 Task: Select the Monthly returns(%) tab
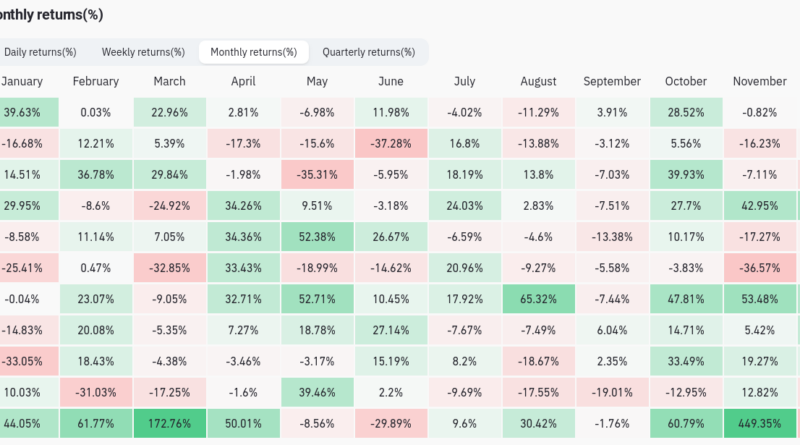pyautogui.click(x=253, y=52)
